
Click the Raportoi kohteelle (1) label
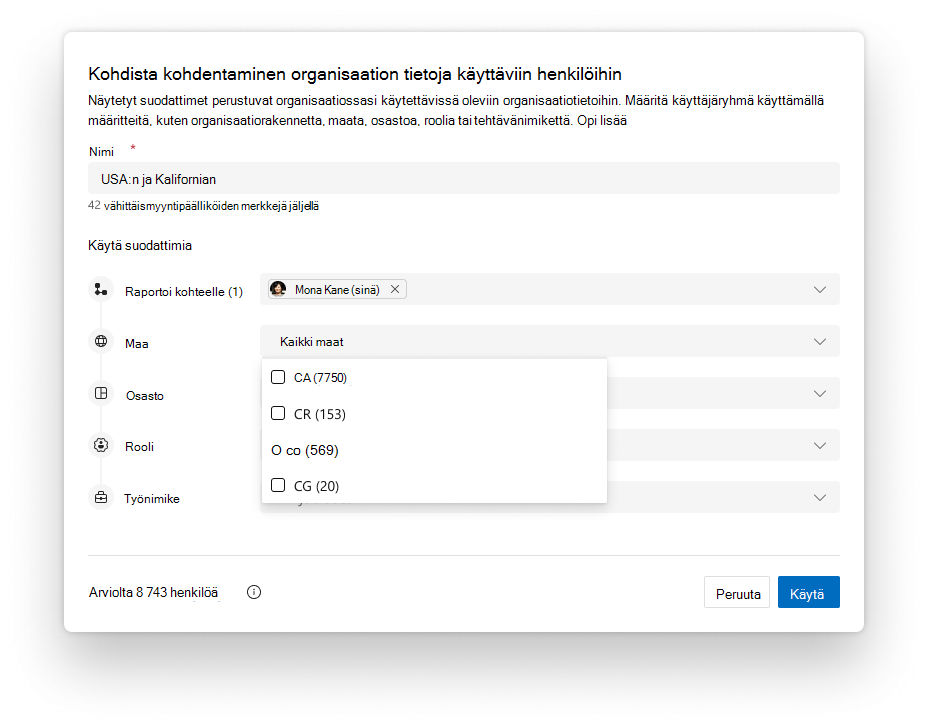183,292
